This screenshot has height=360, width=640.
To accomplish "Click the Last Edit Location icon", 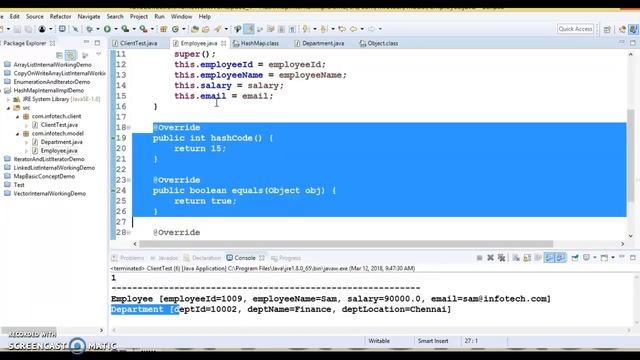I will coord(342,29).
